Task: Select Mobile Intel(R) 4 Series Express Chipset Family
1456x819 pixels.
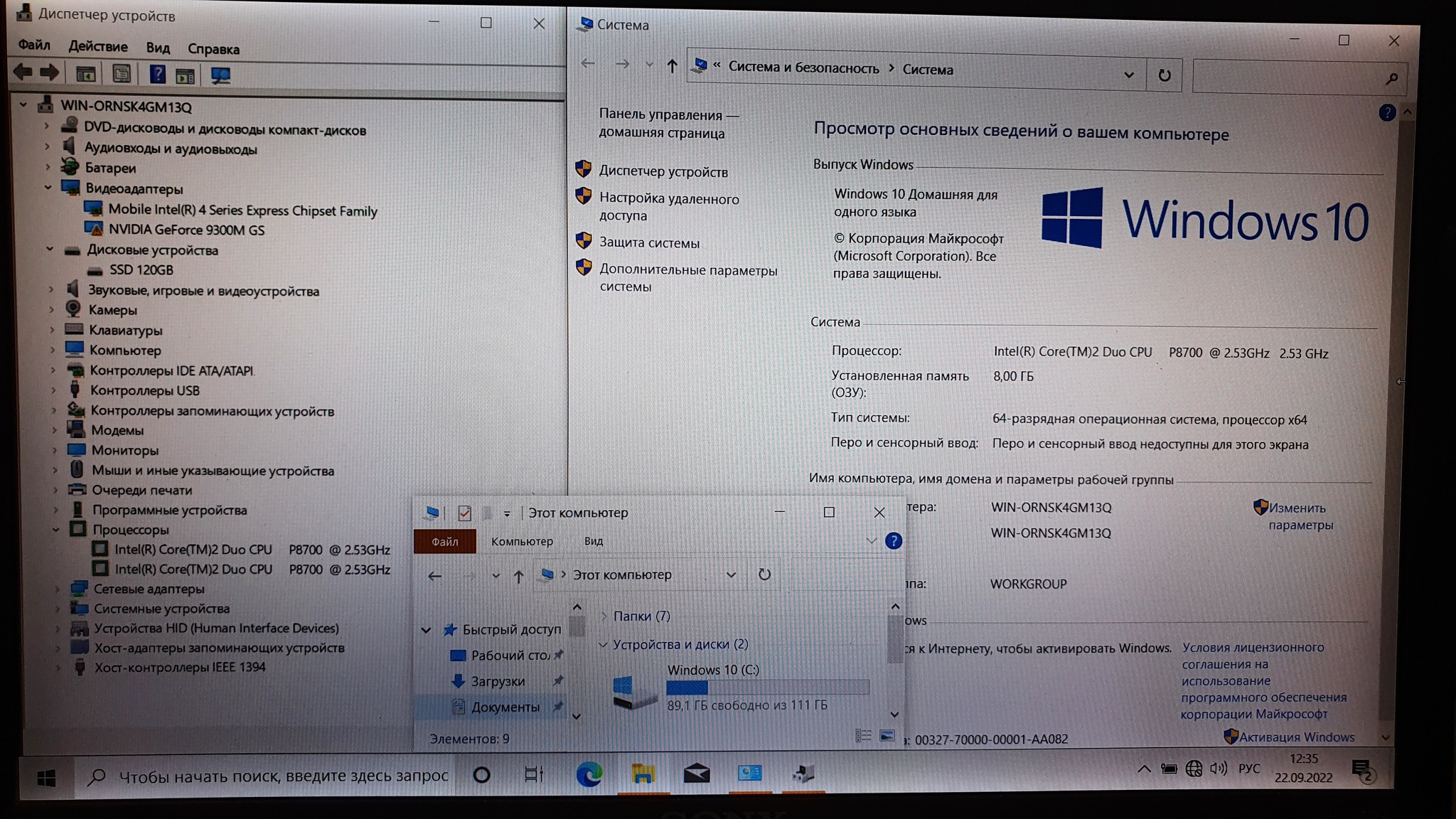Action: coord(242,210)
